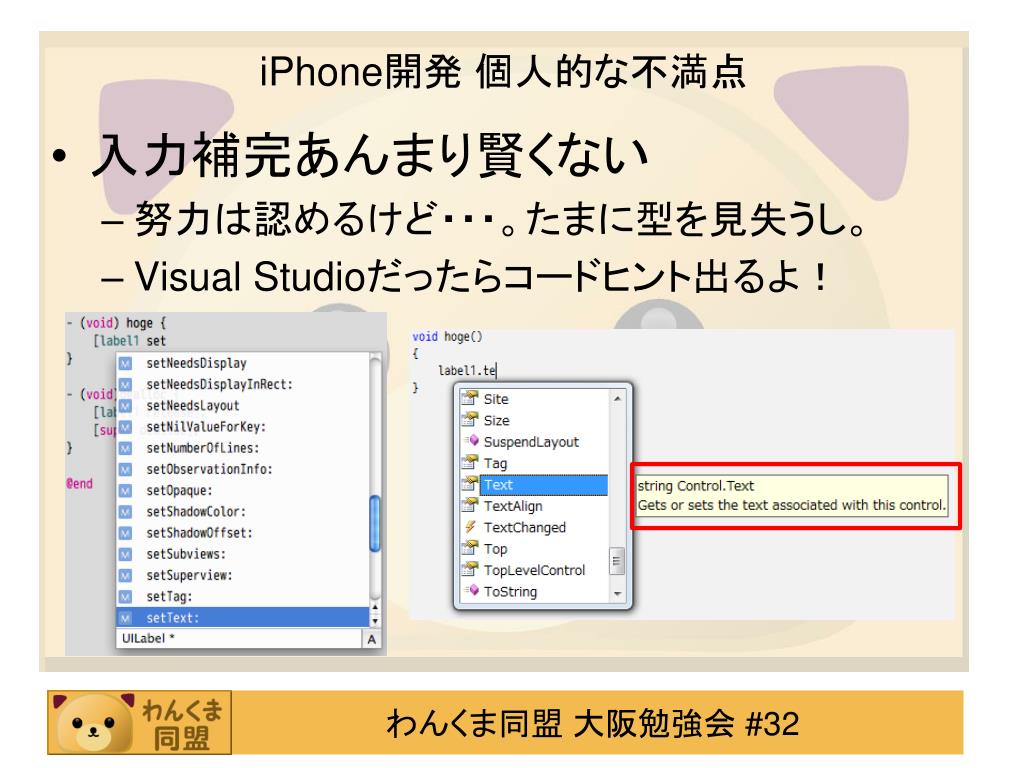Select Top in IntelliSense list
This screenshot has width=1024, height=768.
pos(495,549)
